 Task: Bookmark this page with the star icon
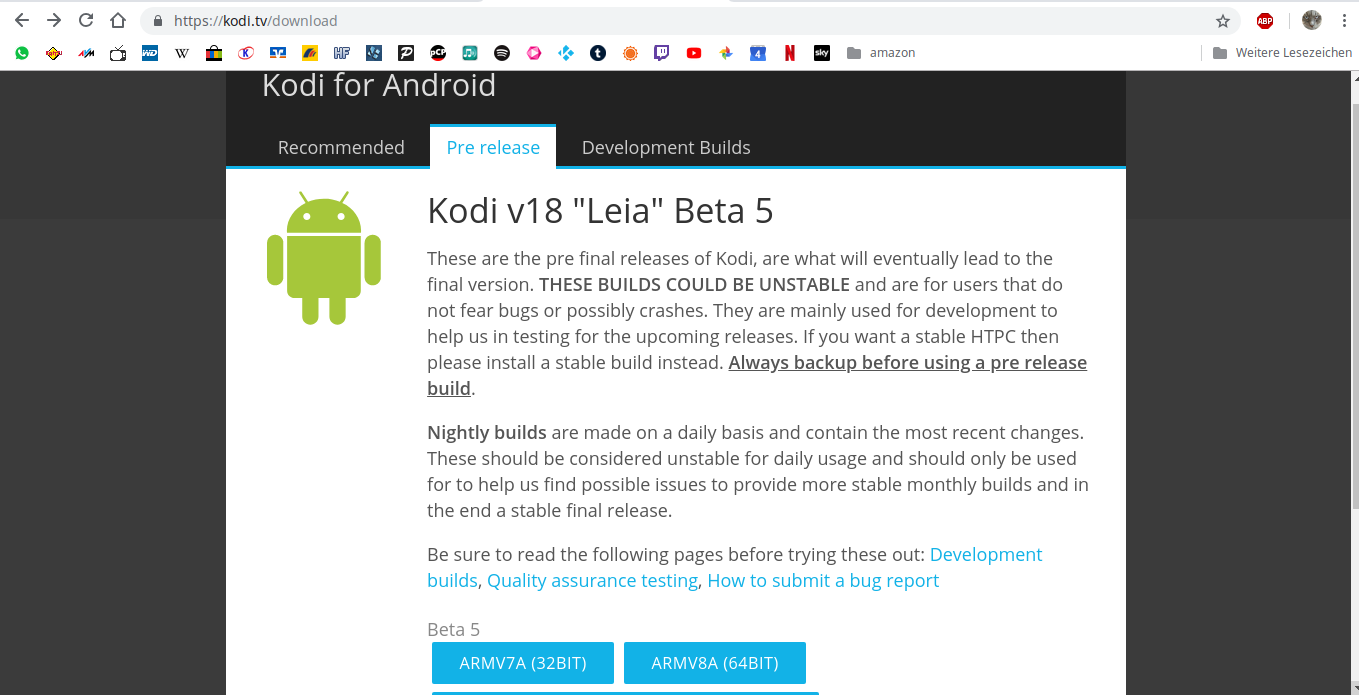[1223, 20]
